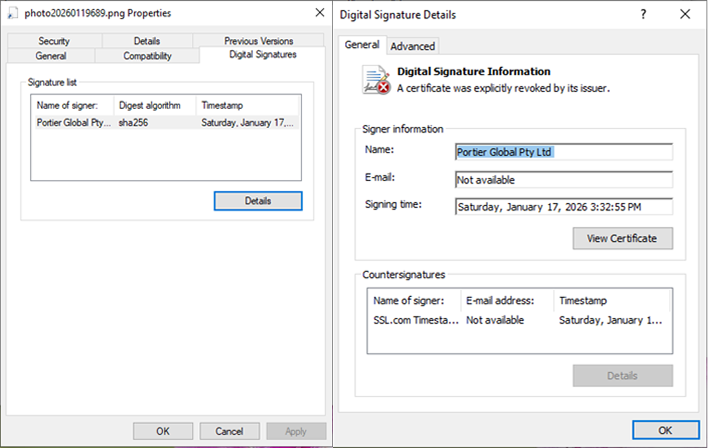
Task: Select the Portier Global Pty signature row
Action: click(x=165, y=123)
